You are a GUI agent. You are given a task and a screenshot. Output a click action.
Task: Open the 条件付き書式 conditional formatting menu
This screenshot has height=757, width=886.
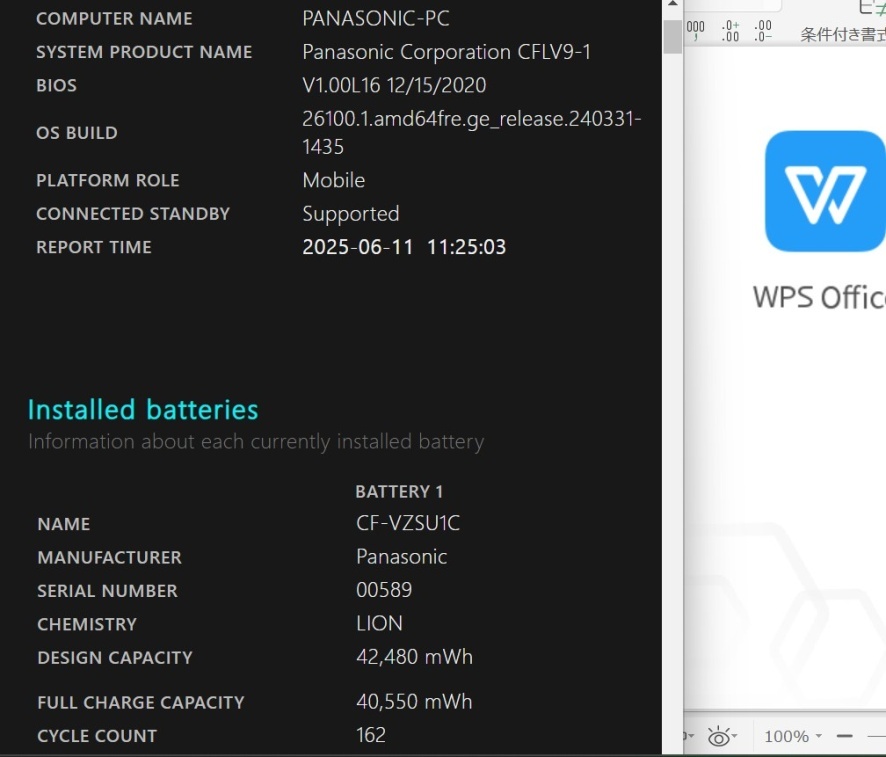843,34
